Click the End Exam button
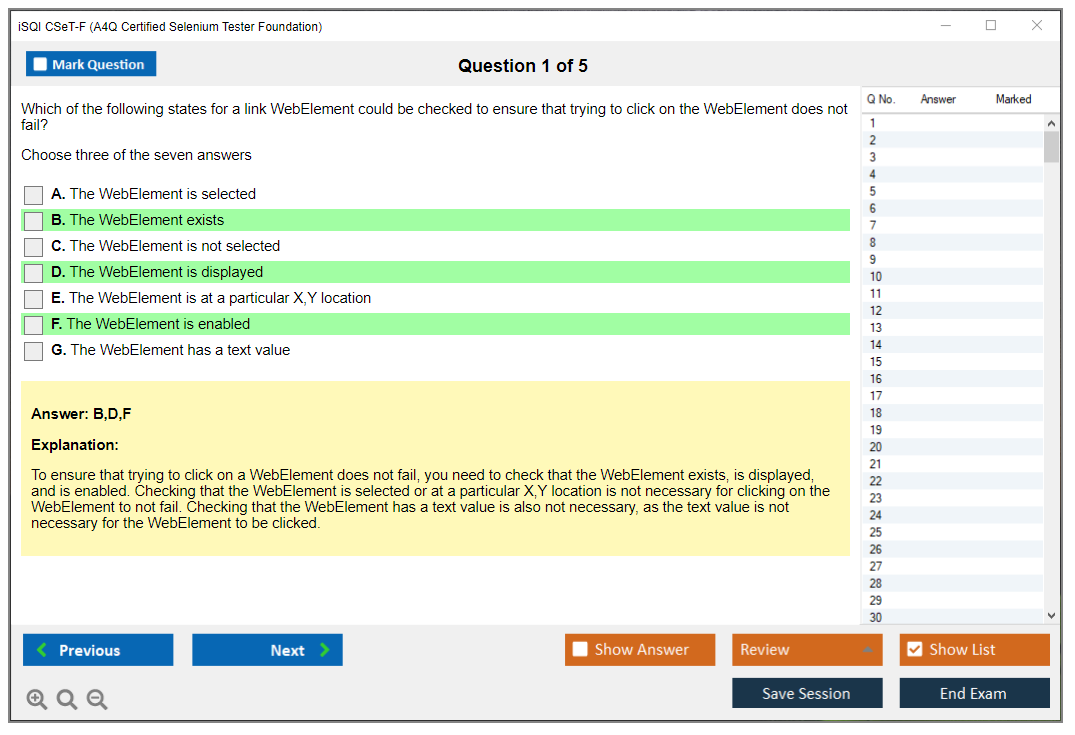The image size is (1075, 735). (974, 693)
